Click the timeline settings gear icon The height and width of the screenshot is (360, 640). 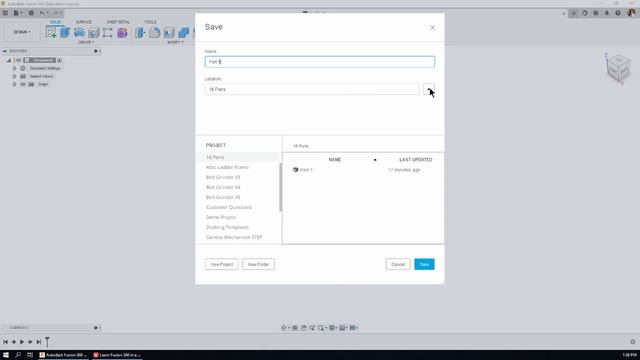point(633,342)
